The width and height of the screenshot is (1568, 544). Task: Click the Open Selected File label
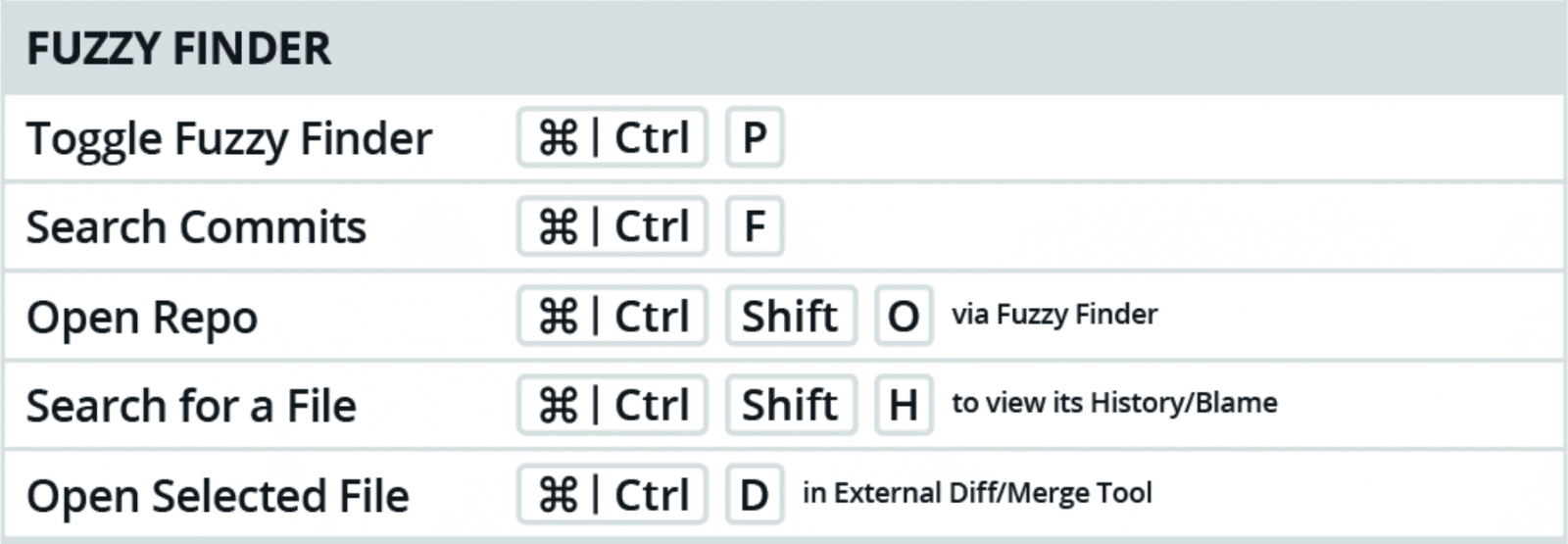[218, 496]
